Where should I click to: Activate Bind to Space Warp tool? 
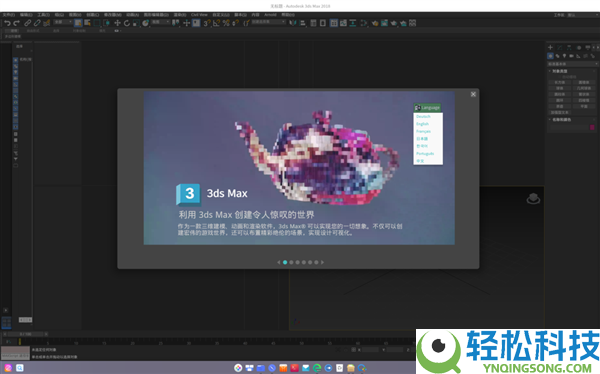pyautogui.click(x=47, y=23)
